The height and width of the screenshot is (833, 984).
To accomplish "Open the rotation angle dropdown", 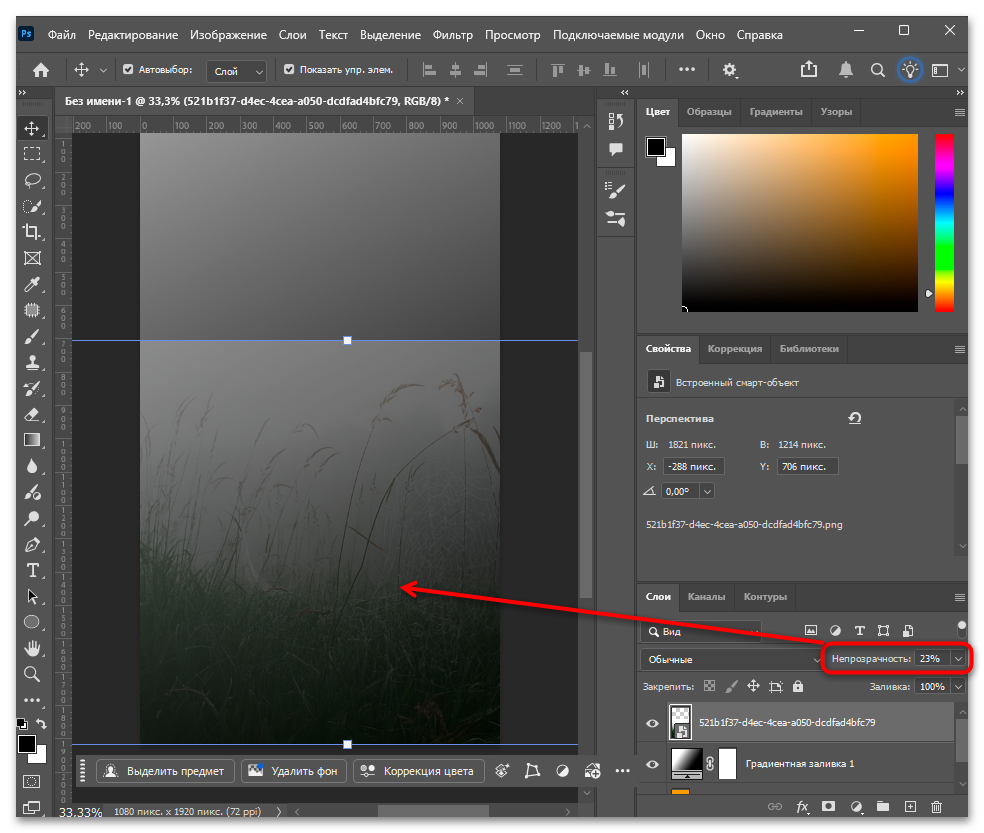I will point(707,492).
